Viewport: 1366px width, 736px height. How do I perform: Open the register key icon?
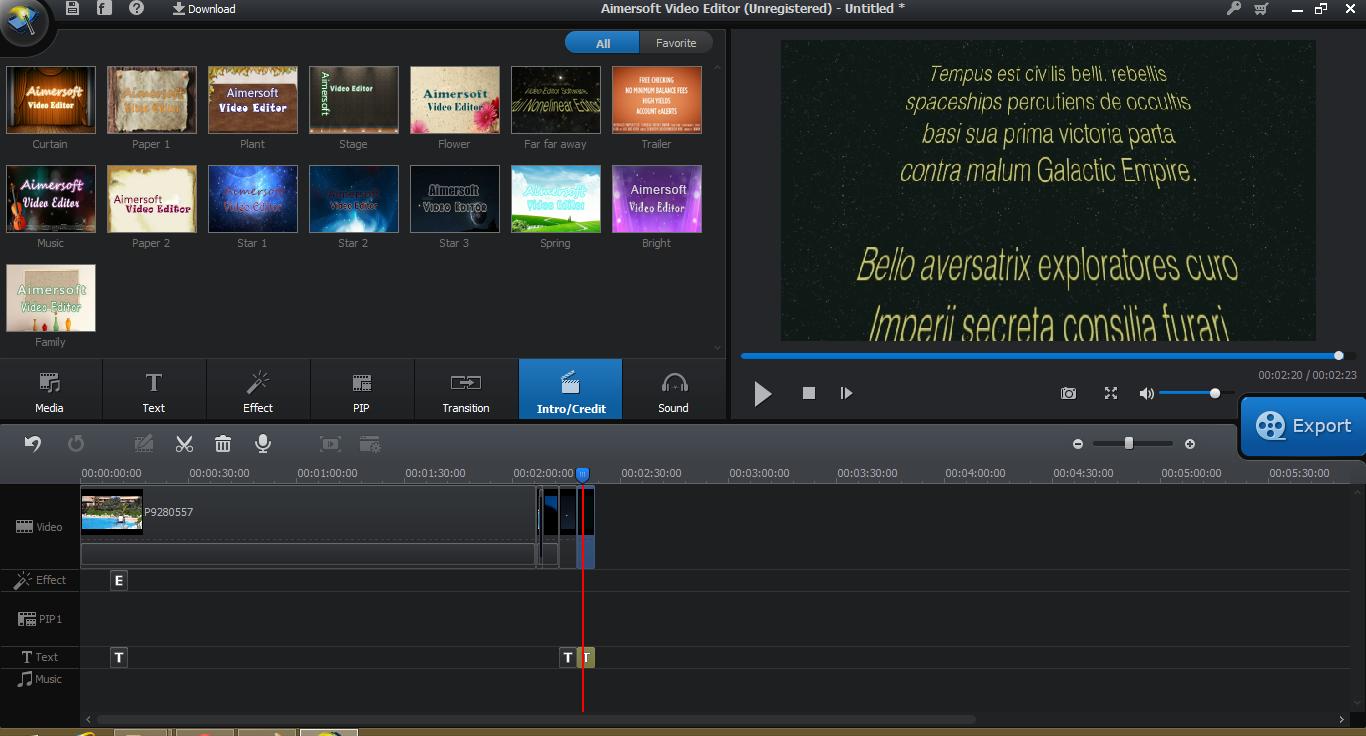[1233, 8]
